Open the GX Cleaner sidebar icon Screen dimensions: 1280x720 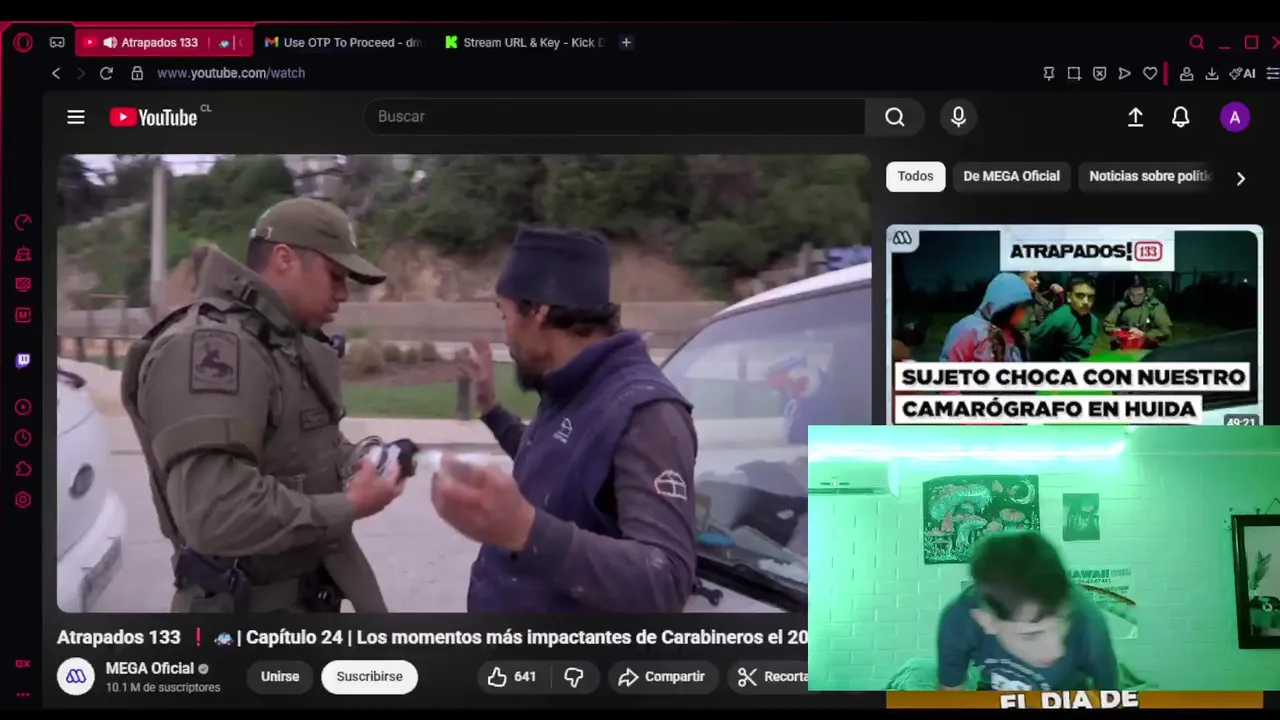tap(23, 254)
